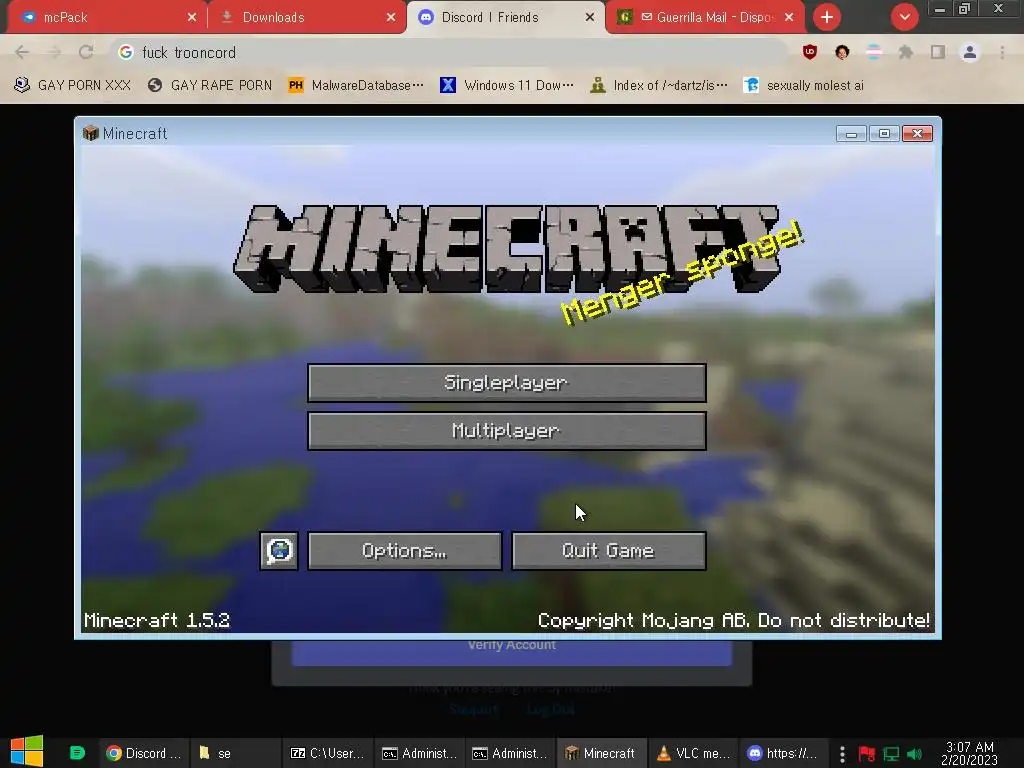Expand the tab search dropdown chevron

904,18
